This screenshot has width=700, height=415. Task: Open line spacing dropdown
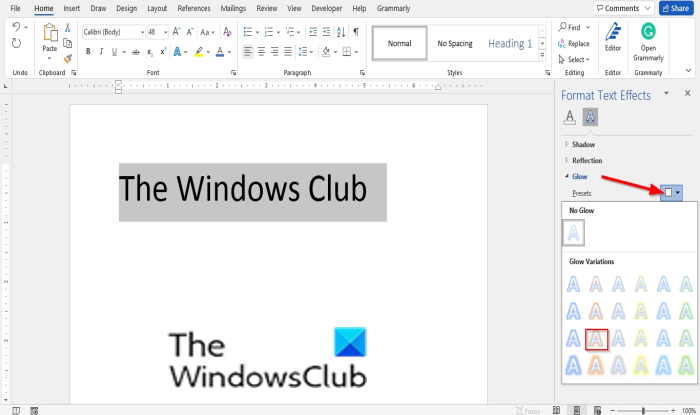click(306, 52)
